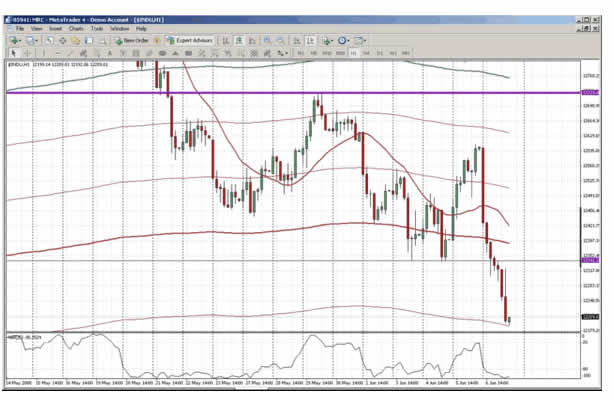Switch timeframe to MN
Screen dimensions: 614x400
pos(406,53)
